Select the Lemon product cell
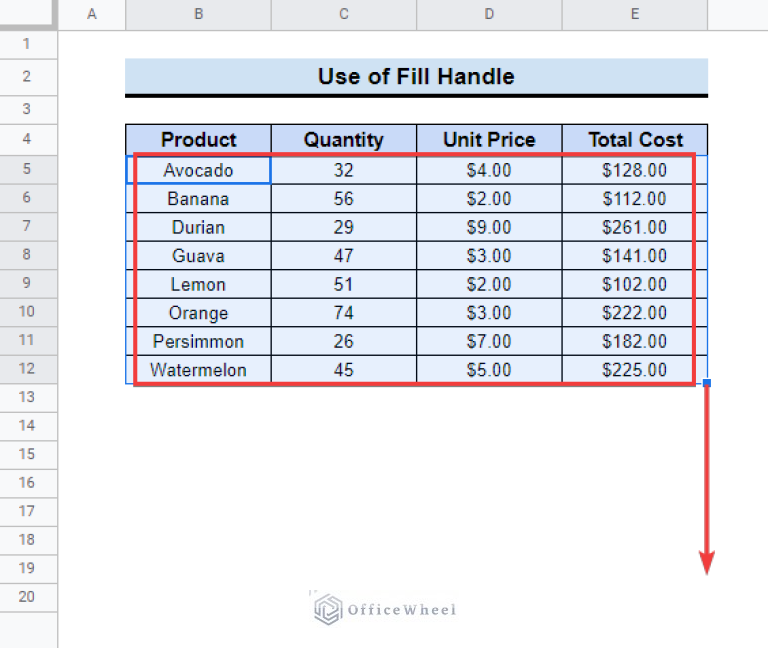 198,284
